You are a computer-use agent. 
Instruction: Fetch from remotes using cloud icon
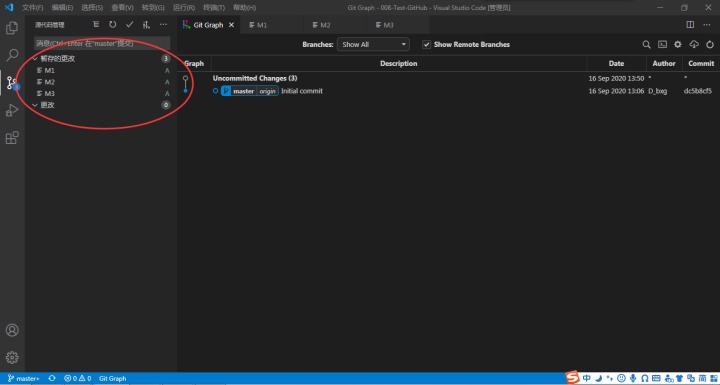[x=694, y=45]
